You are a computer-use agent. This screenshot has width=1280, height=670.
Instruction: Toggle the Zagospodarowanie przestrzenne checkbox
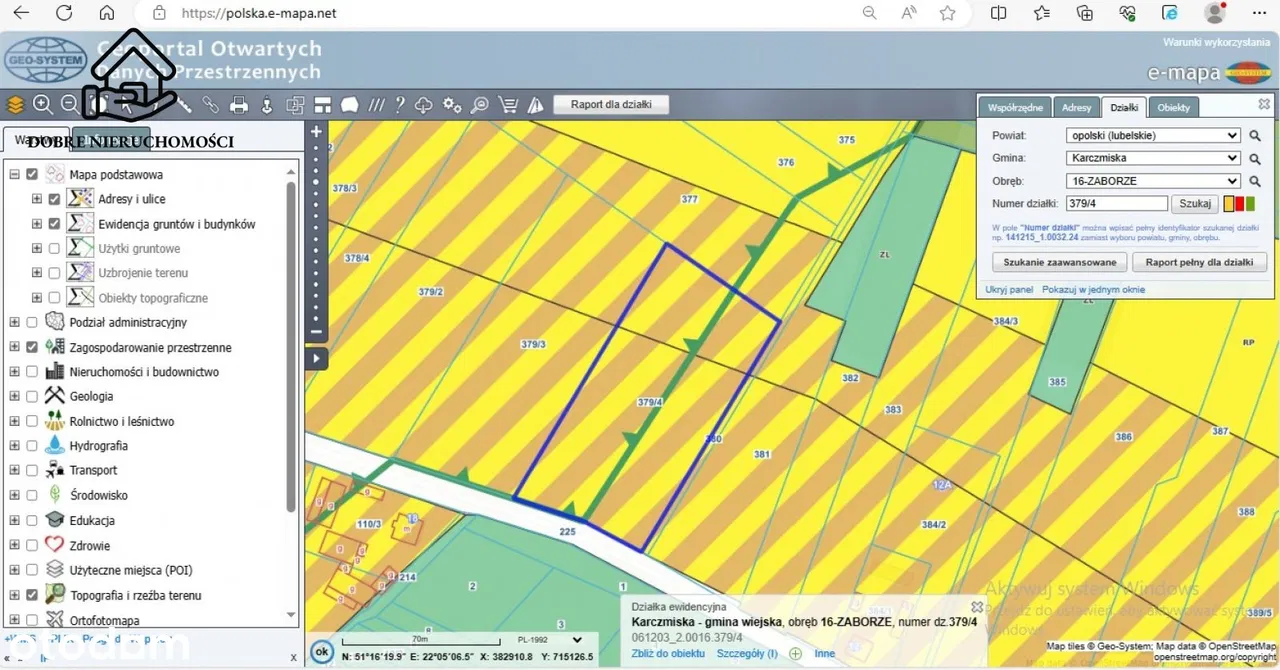pyautogui.click(x=32, y=347)
